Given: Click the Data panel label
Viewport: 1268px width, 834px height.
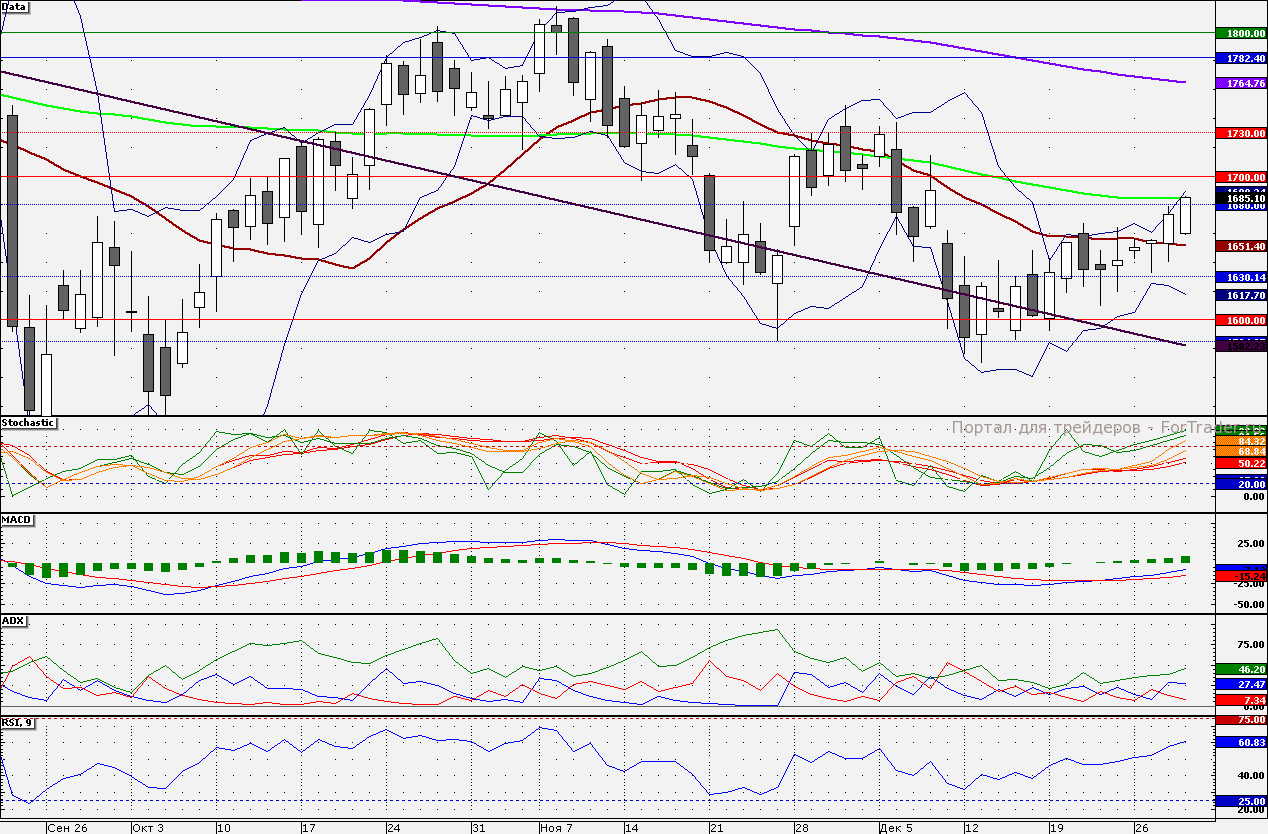Looking at the screenshot, I should coord(15,6).
